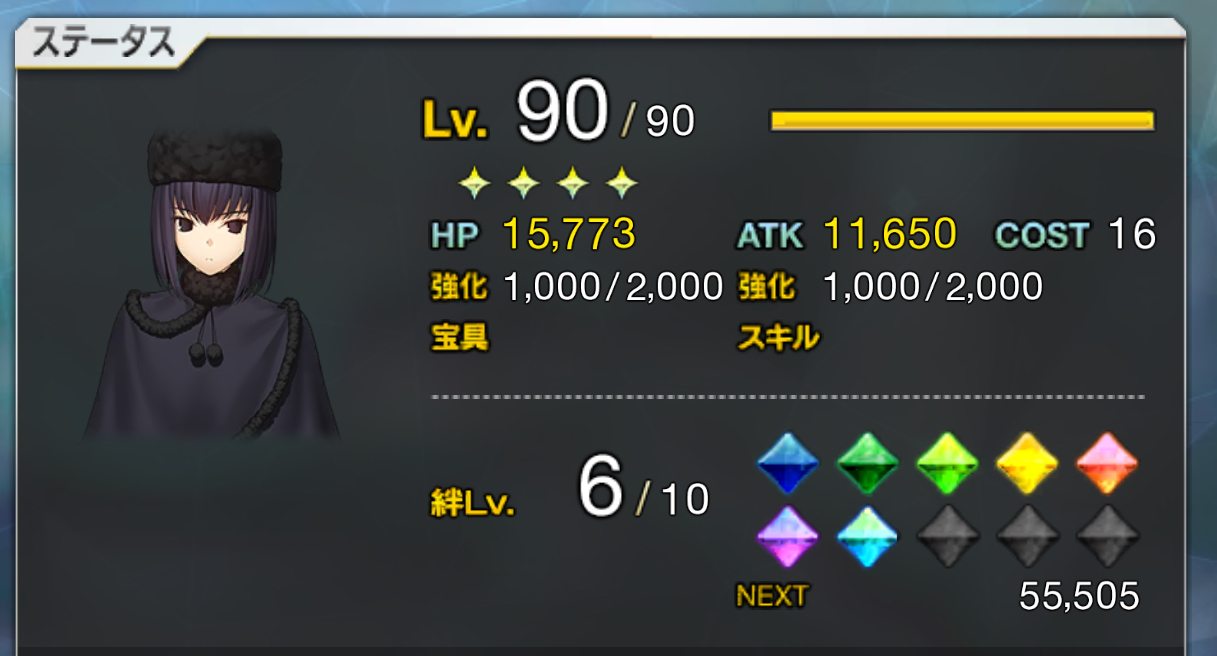
Task: Click the dark green bond crystal
Action: (868, 463)
